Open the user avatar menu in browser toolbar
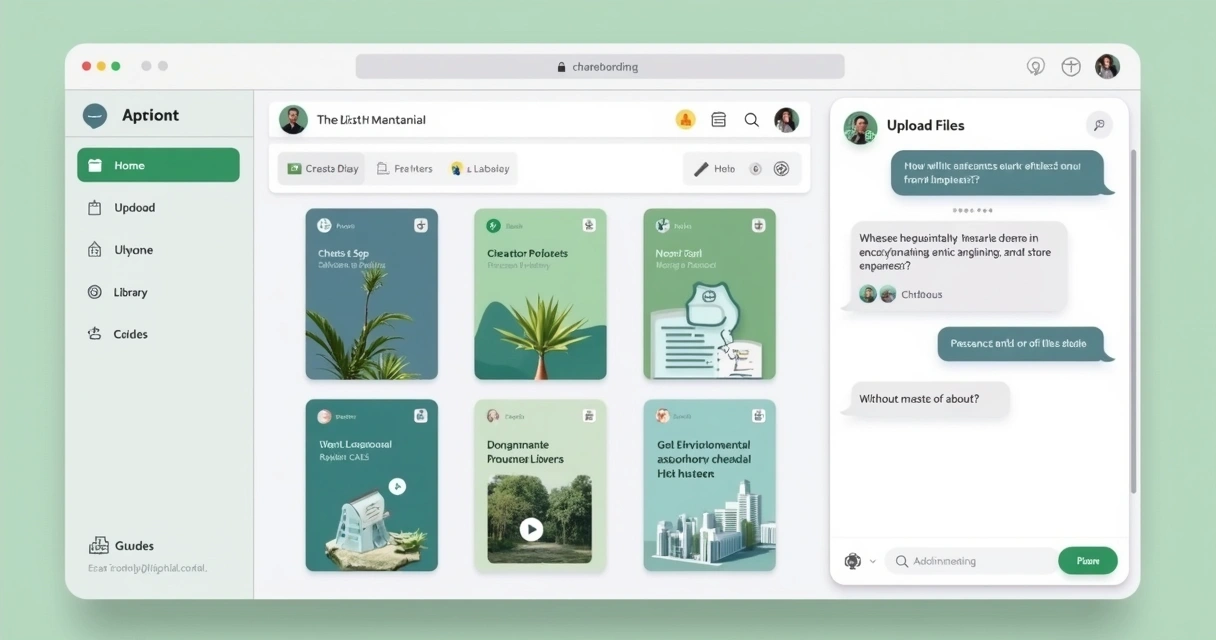The height and width of the screenshot is (640, 1216). point(1107,67)
